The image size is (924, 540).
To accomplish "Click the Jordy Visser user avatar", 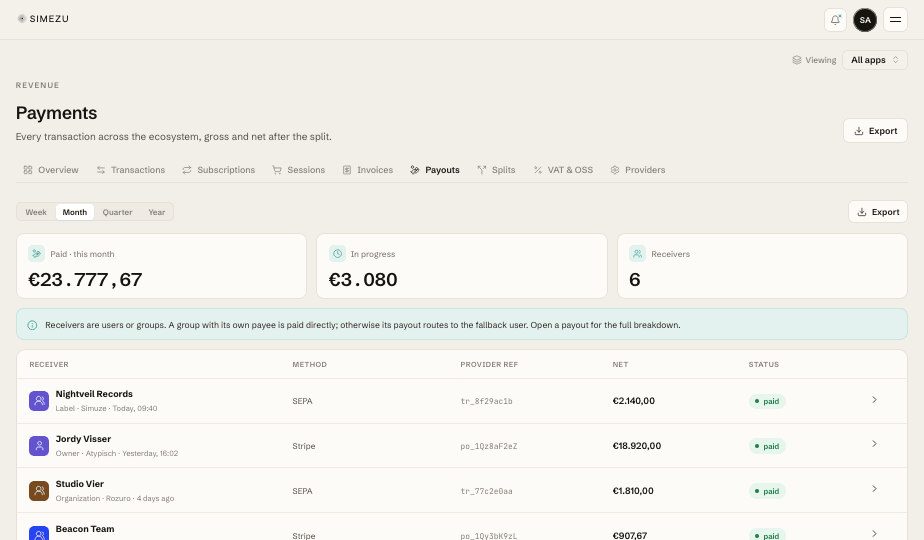I will [x=39, y=446].
